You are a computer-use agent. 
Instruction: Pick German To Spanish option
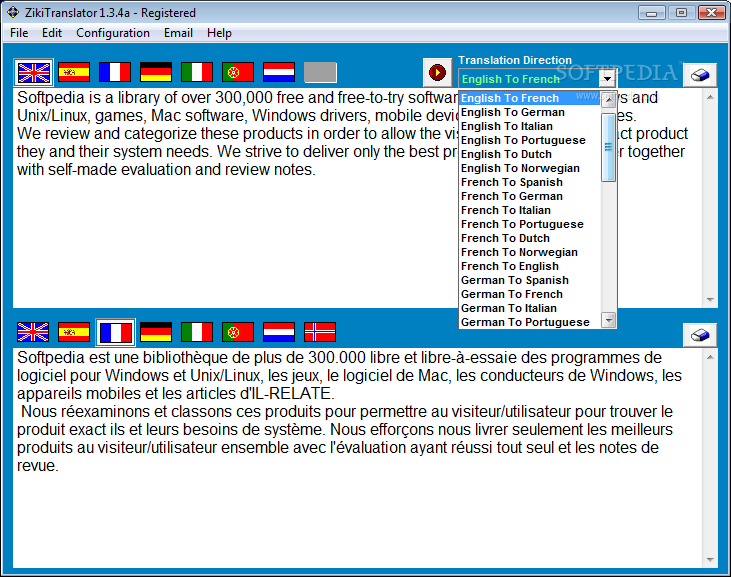pos(530,280)
